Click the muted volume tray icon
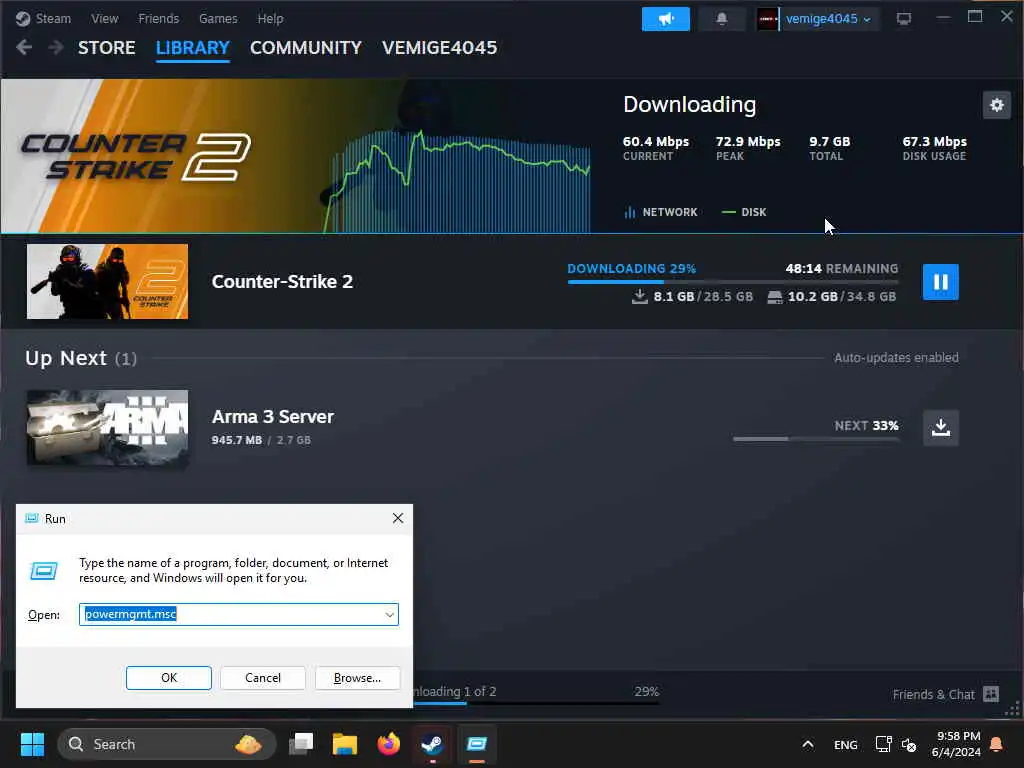1024x768 pixels. [909, 744]
